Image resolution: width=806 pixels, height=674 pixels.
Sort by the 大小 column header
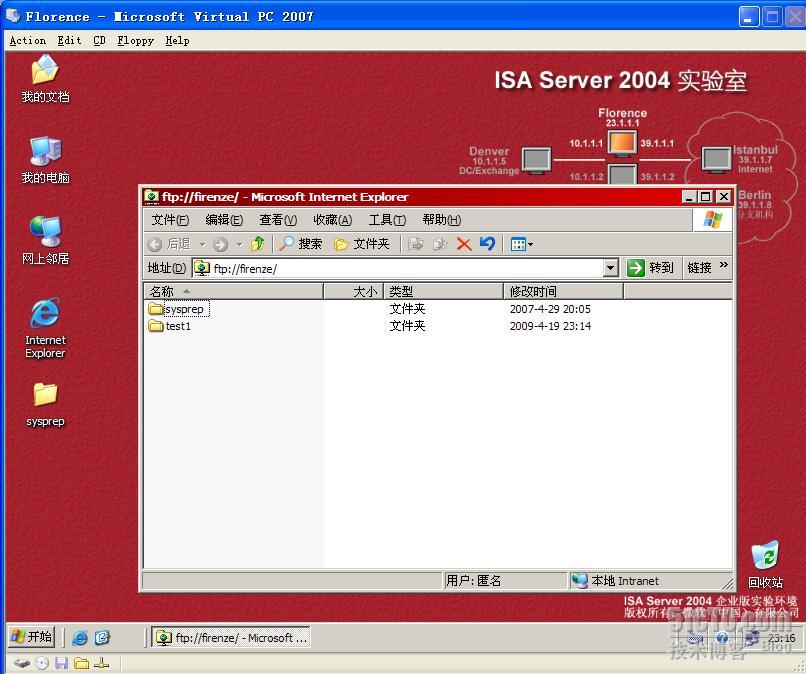point(354,292)
